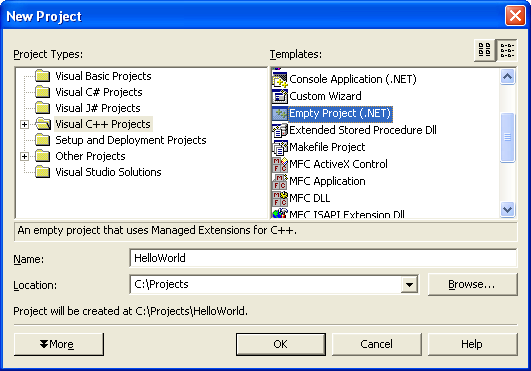This screenshot has width=531, height=371.
Task: Click the Extended Stored Procedure Dll icon
Action: tap(280, 130)
